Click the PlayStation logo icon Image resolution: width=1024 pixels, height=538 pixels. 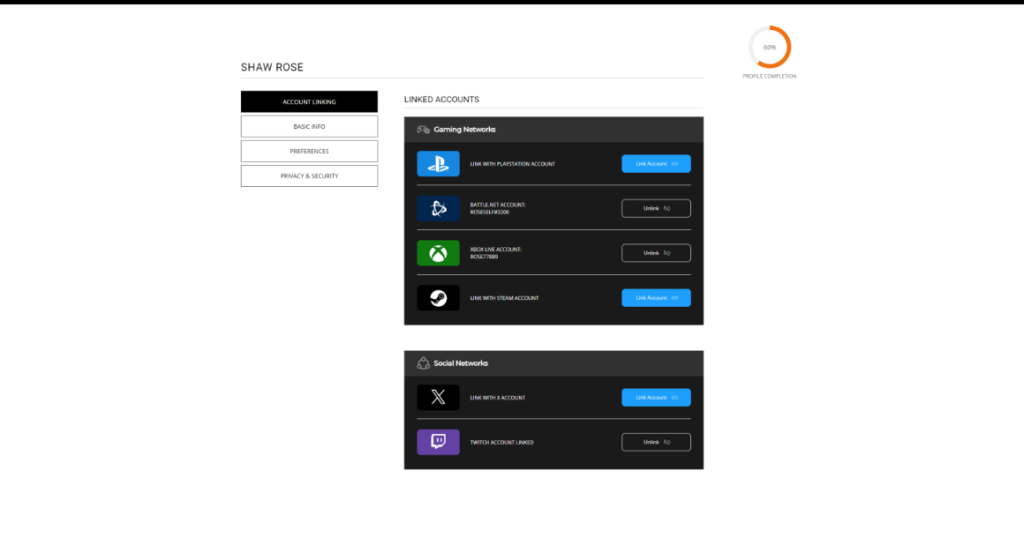tap(438, 163)
